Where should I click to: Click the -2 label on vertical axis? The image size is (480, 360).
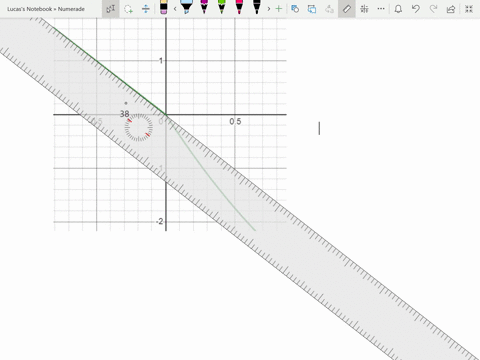click(159, 221)
